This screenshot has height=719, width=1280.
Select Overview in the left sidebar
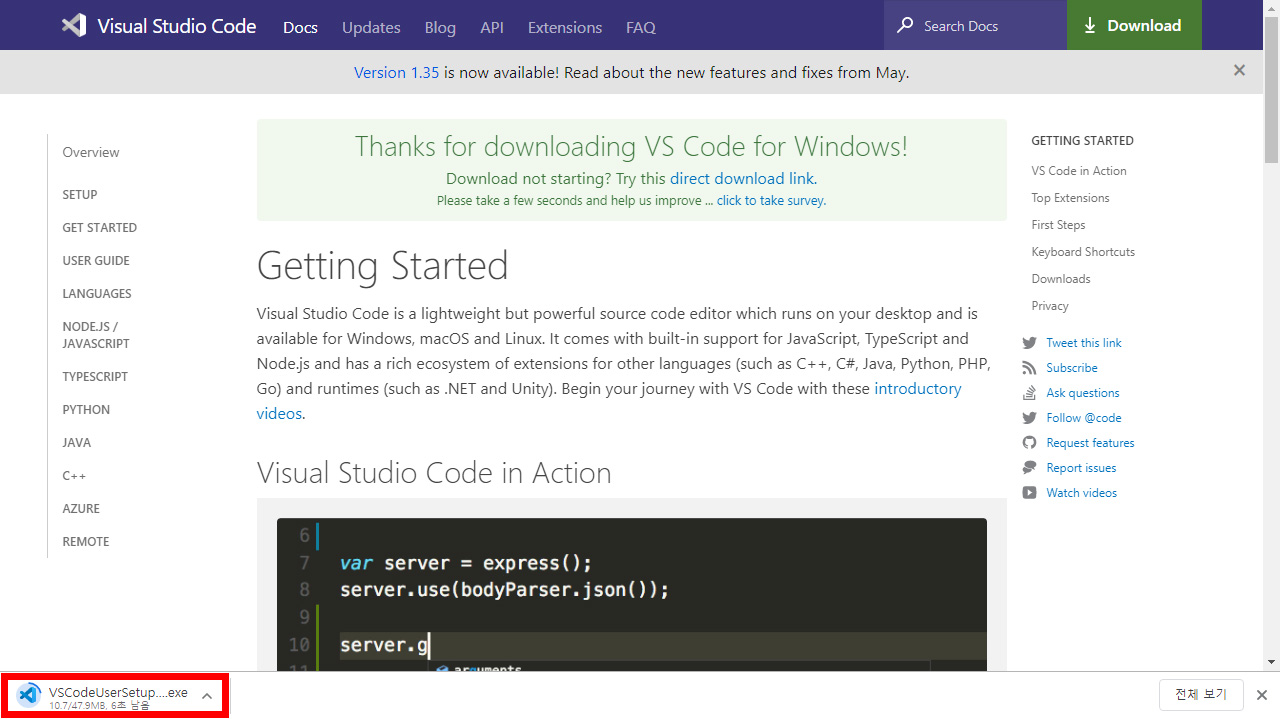click(x=91, y=152)
